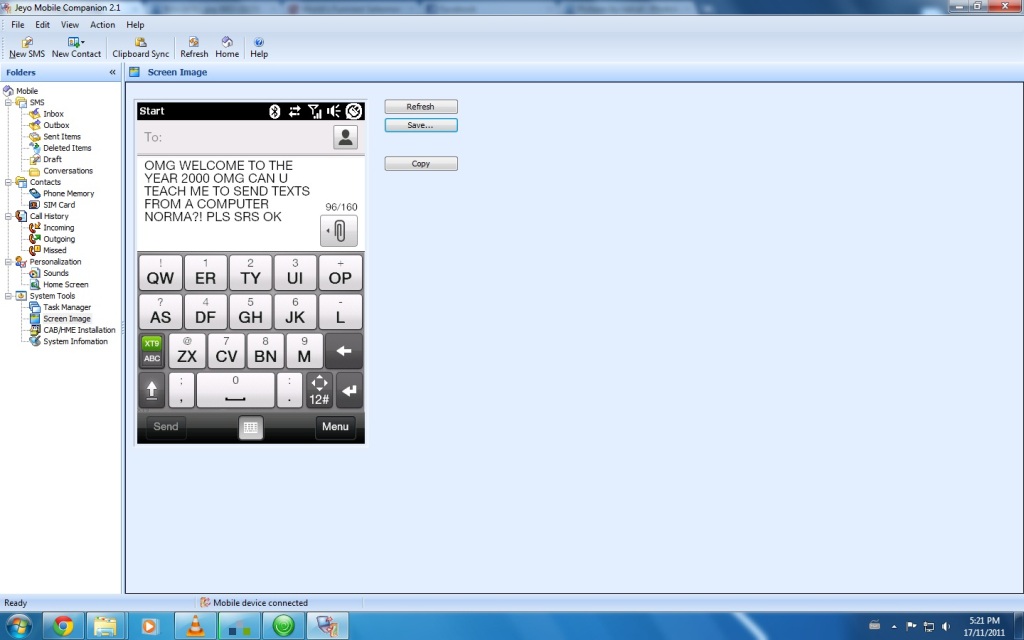1024x640 pixels.
Task: Open the Action menu
Action: point(102,25)
